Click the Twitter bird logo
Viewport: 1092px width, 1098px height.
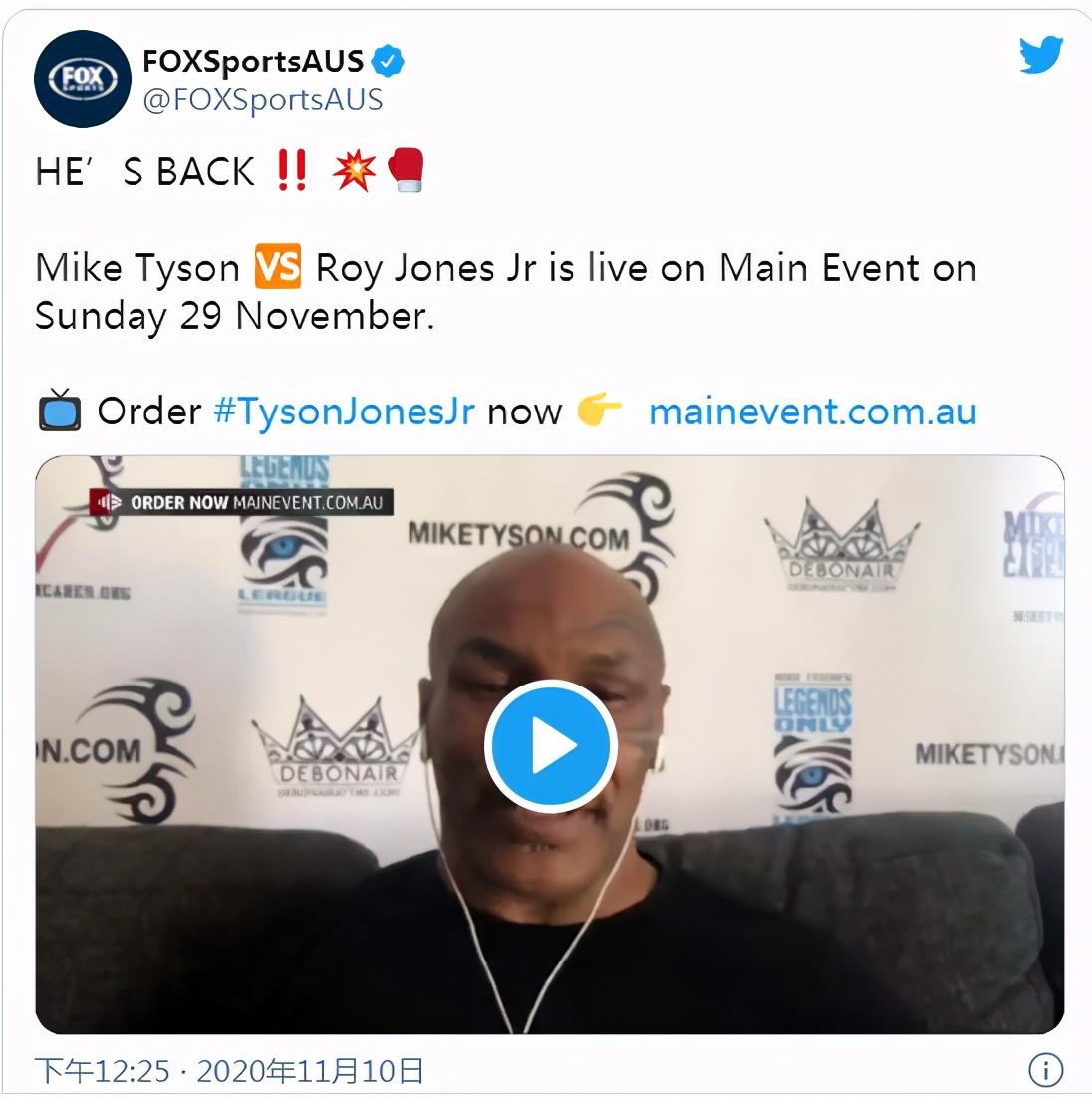tap(1041, 55)
